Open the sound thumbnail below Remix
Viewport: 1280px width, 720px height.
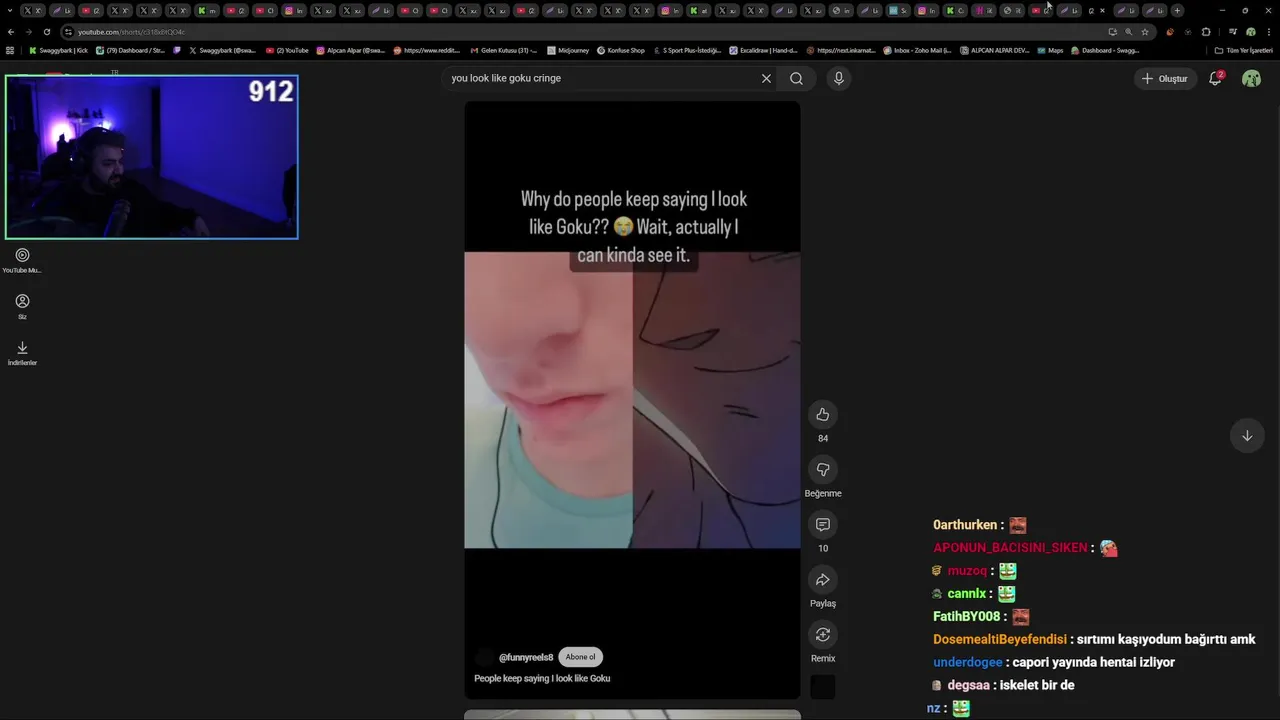click(822, 687)
